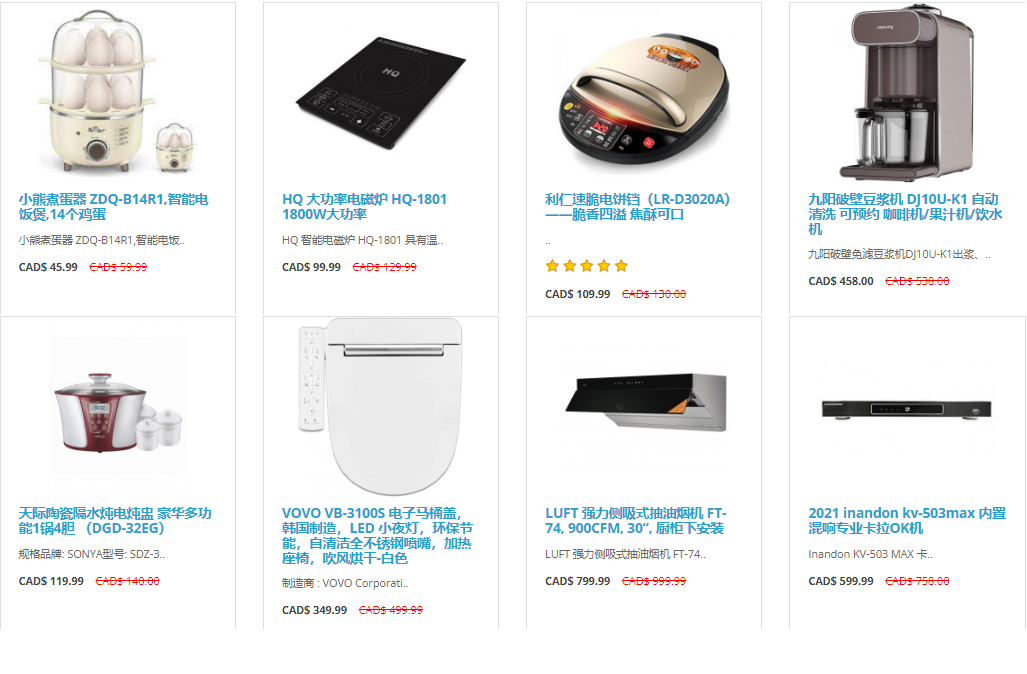This screenshot has width=1027, height=674.
Task: Open the VOVO VB-3100S product title
Action: click(x=377, y=535)
